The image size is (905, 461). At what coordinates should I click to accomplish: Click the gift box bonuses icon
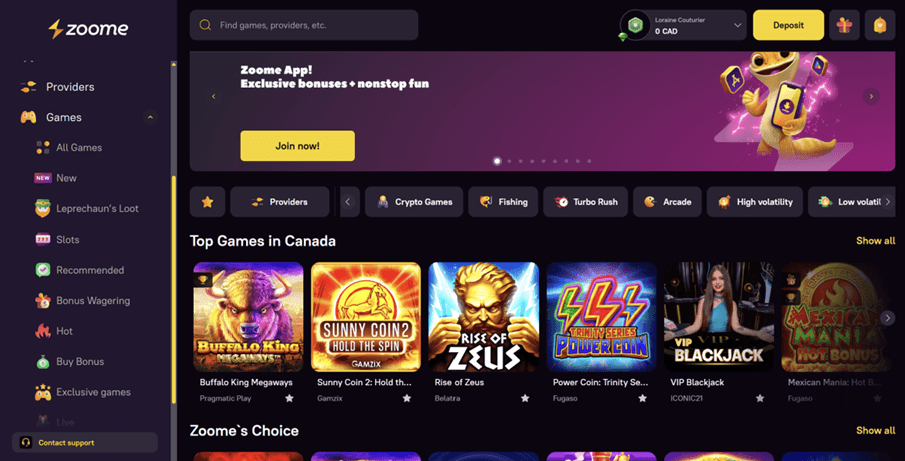coord(844,25)
